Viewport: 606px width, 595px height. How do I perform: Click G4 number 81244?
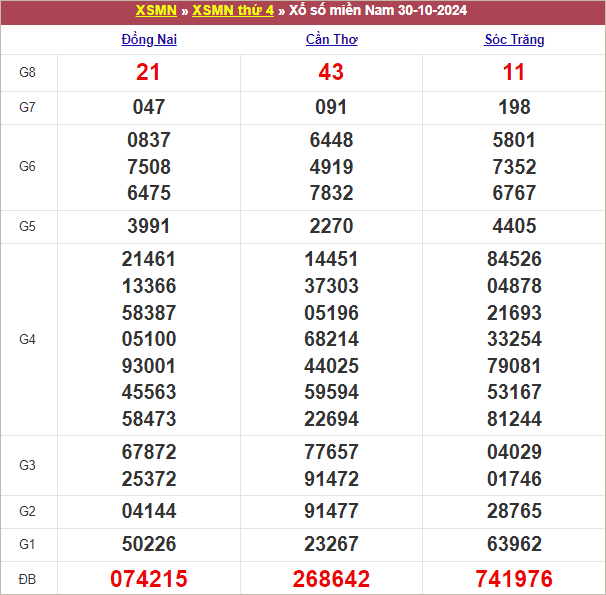pos(514,419)
